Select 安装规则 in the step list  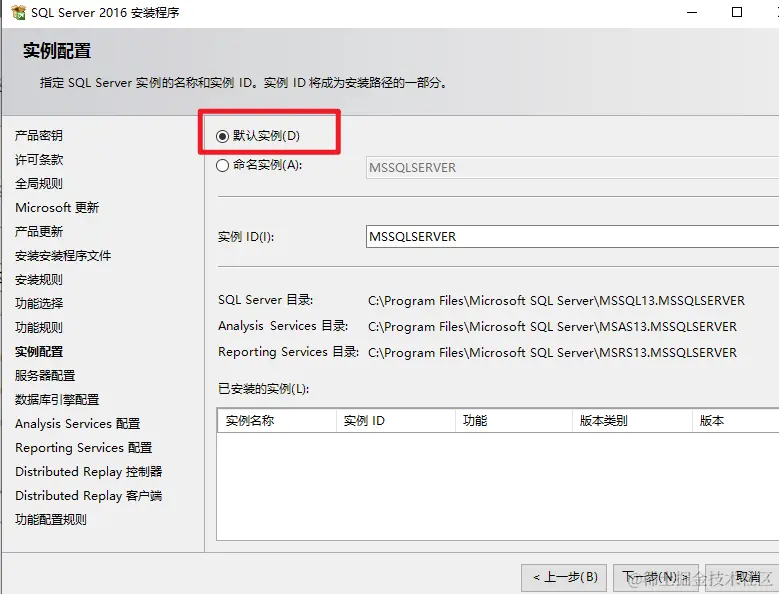(x=39, y=280)
